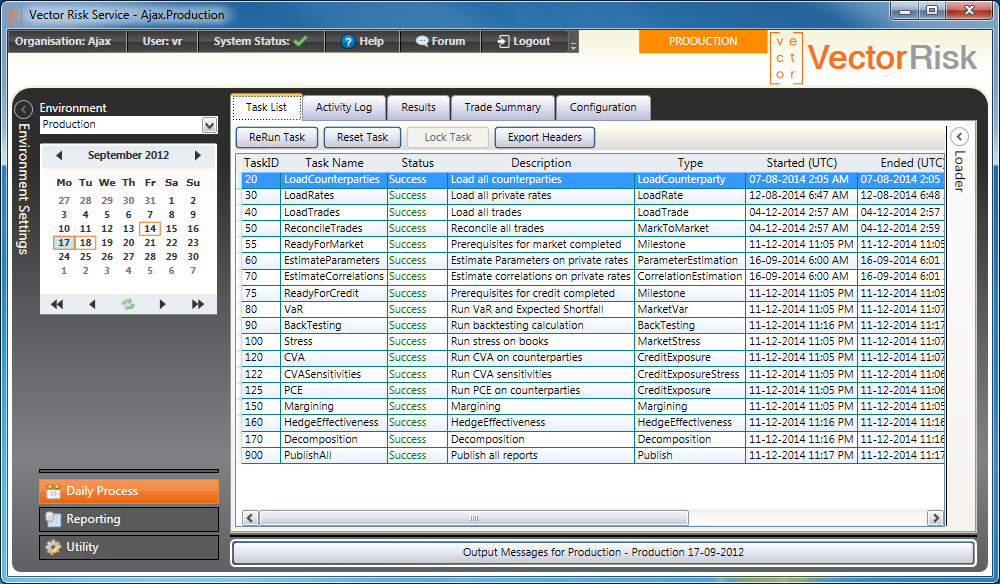Collapse the Environment Settings panel arrow
This screenshot has height=584, width=1000.
[x=23, y=110]
